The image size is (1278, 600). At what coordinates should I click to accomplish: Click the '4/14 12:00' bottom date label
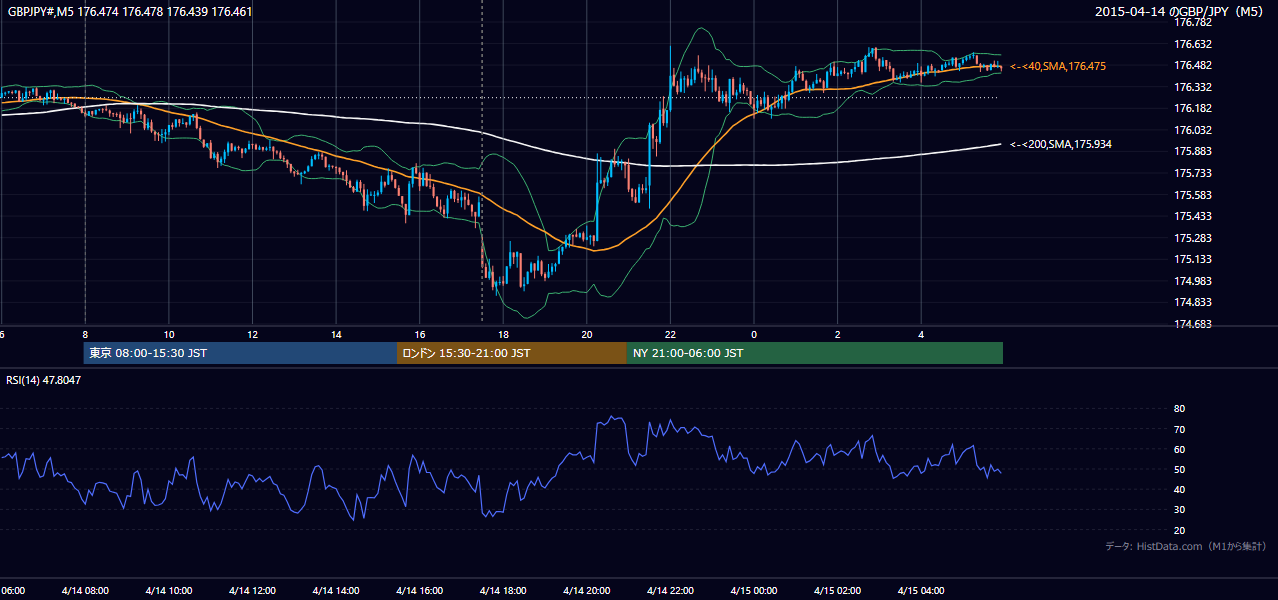point(253,591)
